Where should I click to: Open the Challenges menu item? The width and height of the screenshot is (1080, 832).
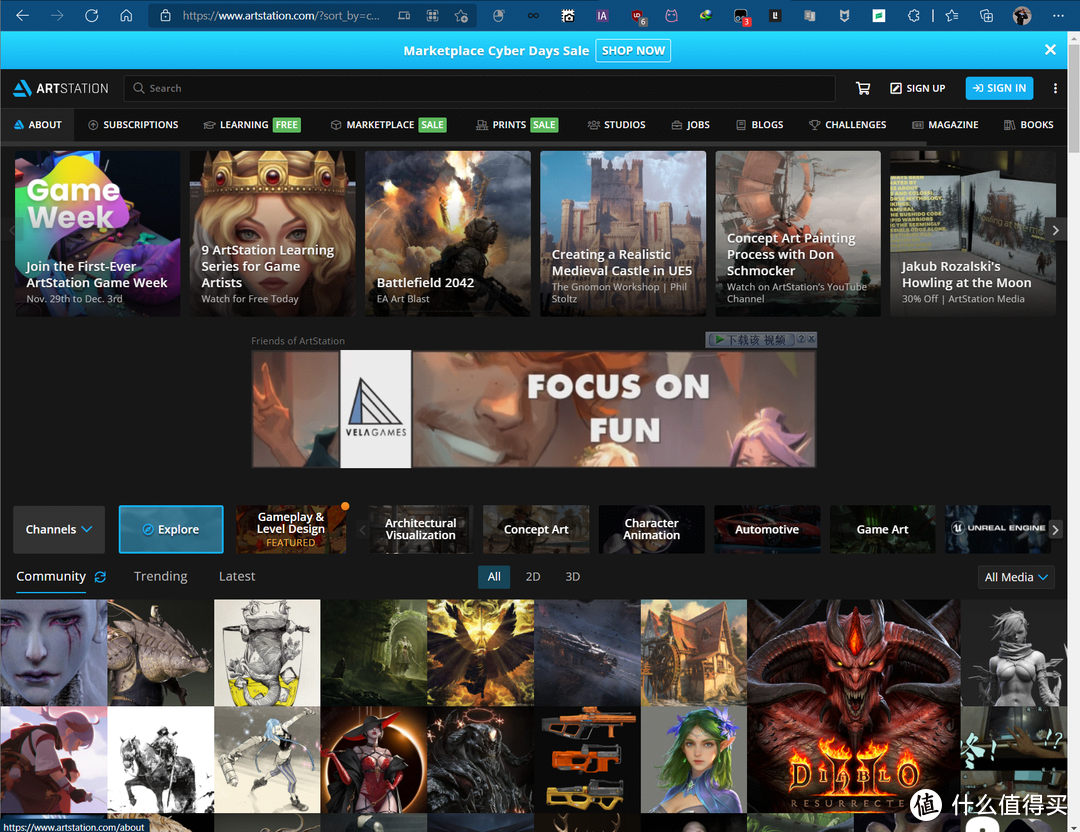pyautogui.click(x=848, y=125)
